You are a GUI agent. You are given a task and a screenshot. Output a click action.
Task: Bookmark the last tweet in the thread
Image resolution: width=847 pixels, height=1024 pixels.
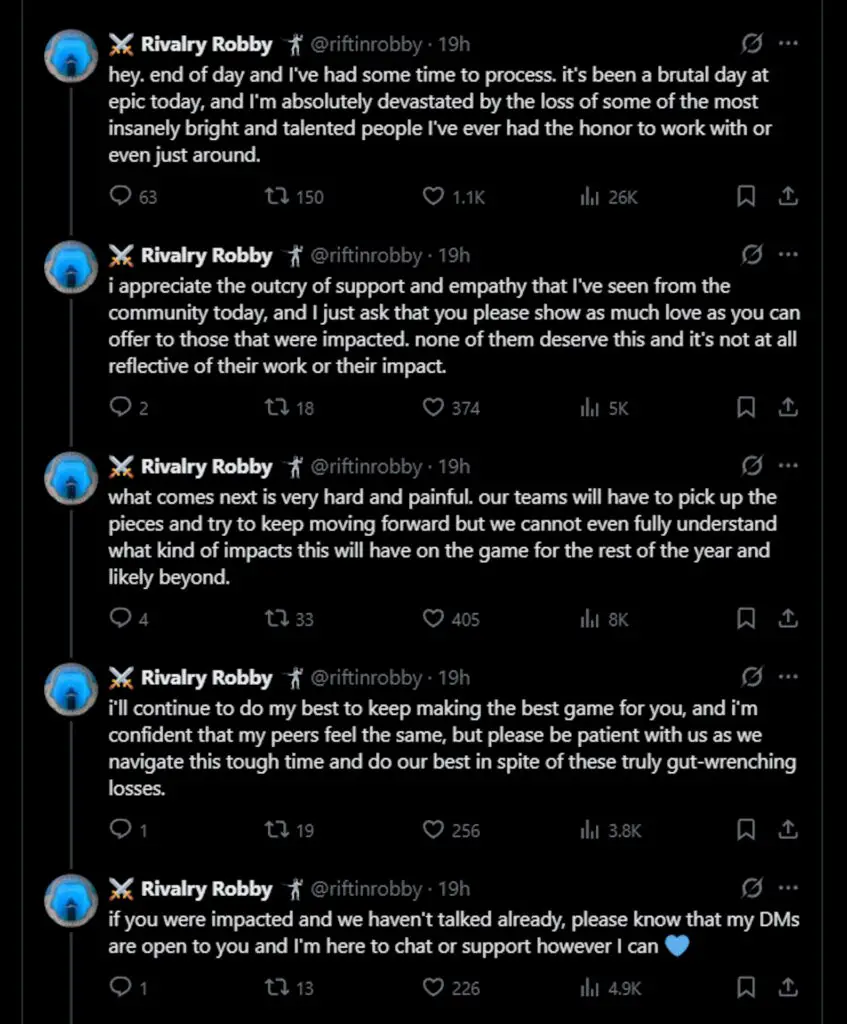click(744, 988)
